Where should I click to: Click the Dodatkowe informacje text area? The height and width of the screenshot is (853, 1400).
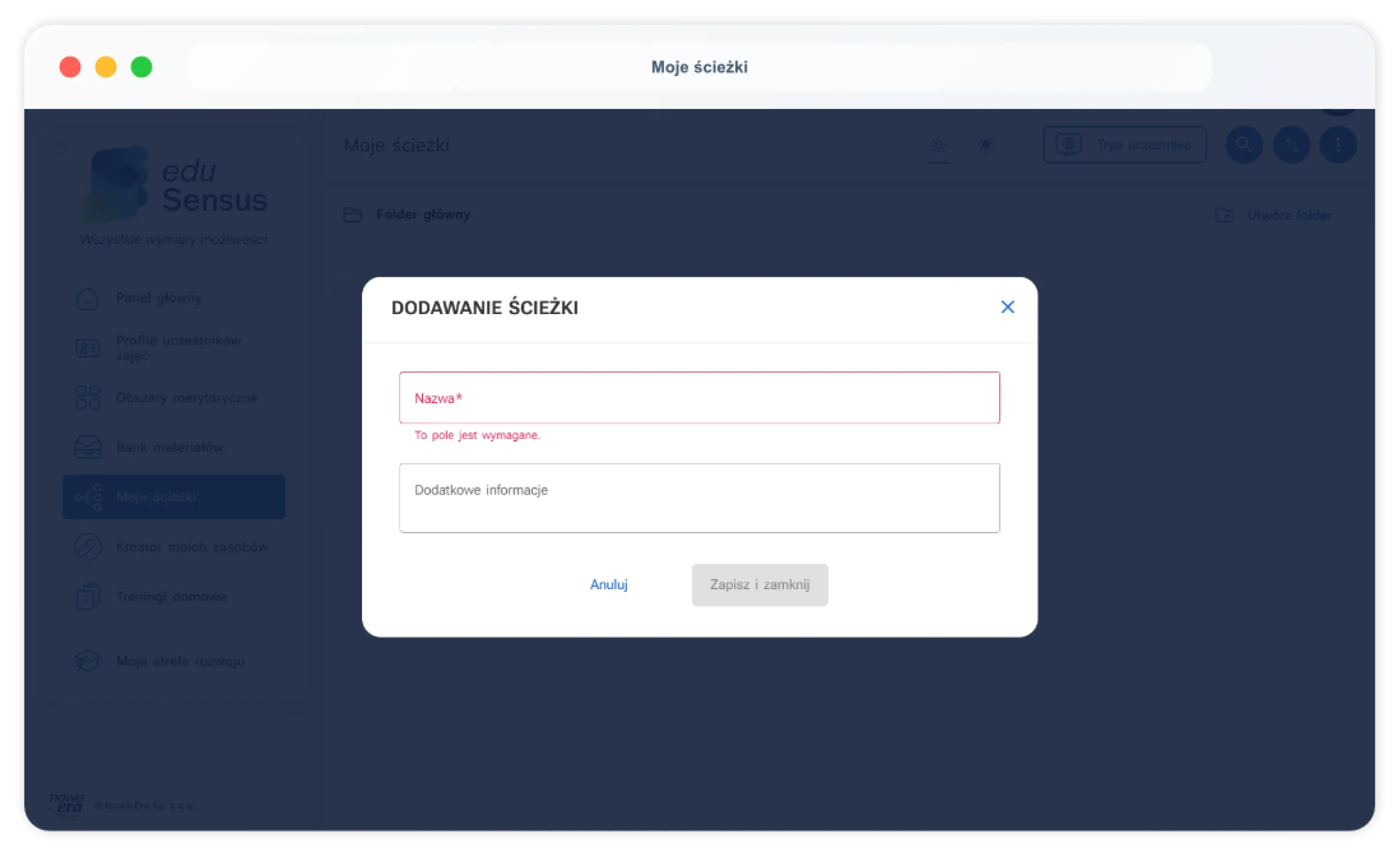pyautogui.click(x=699, y=498)
